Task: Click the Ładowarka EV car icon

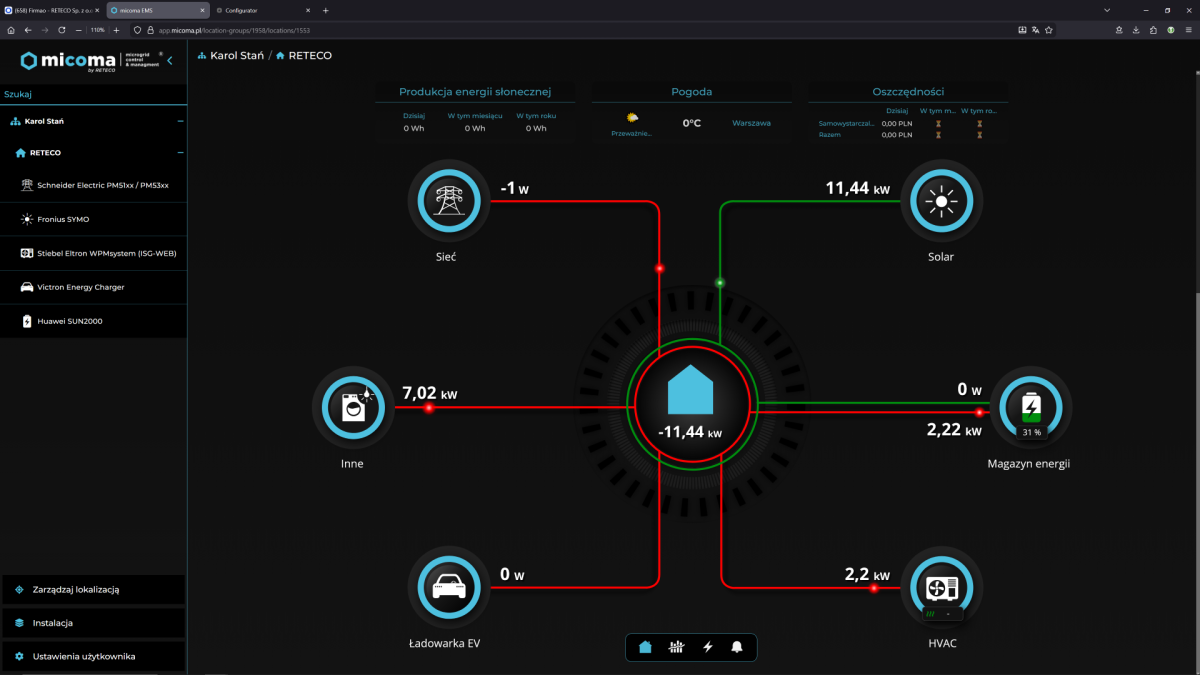Action: click(x=447, y=587)
